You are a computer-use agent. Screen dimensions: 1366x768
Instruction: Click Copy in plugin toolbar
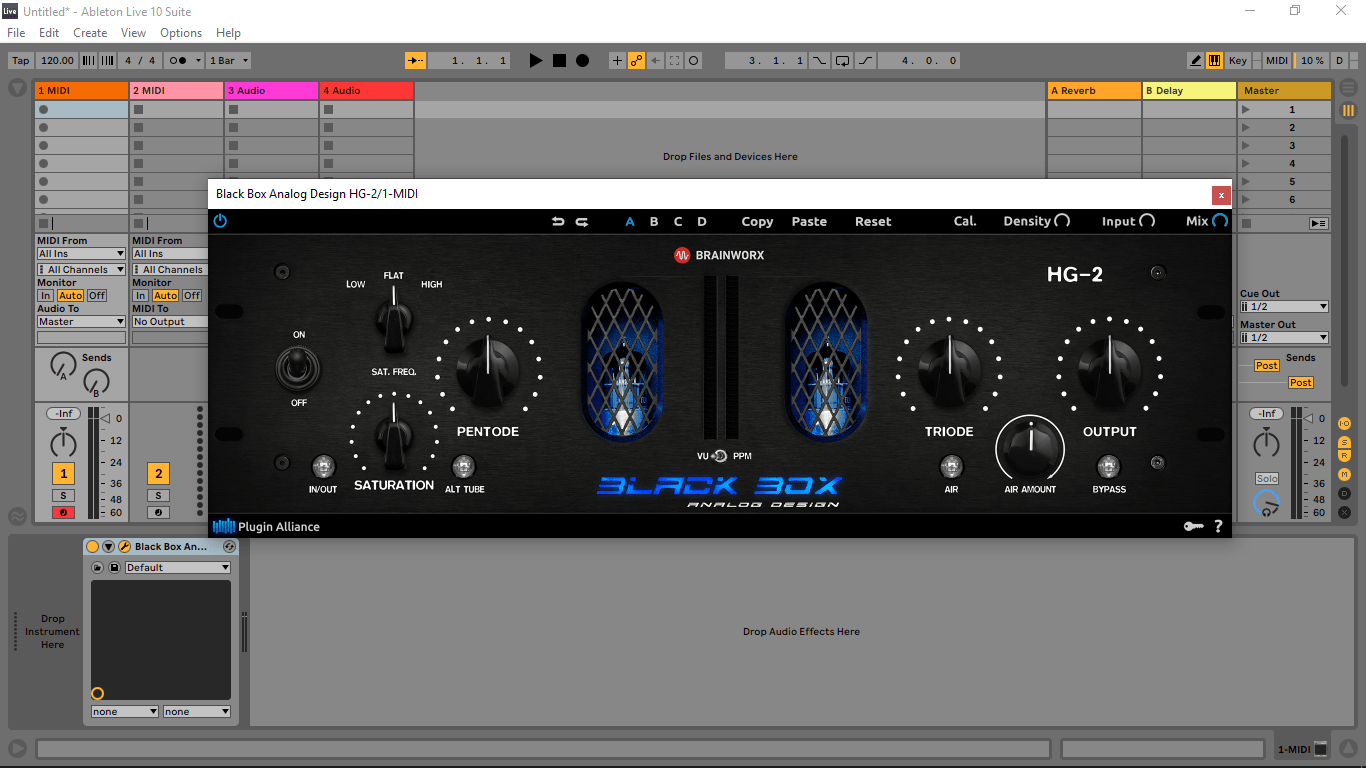tap(757, 222)
